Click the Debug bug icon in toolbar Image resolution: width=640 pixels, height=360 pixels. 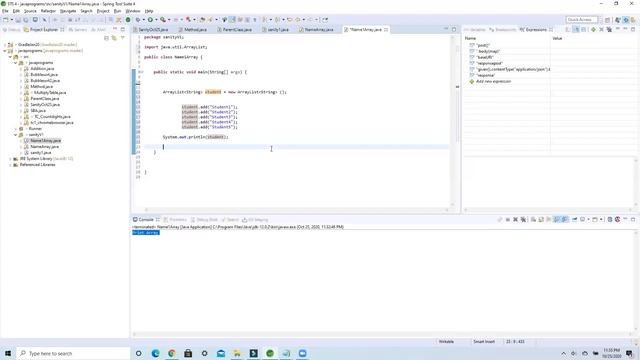[138, 20]
